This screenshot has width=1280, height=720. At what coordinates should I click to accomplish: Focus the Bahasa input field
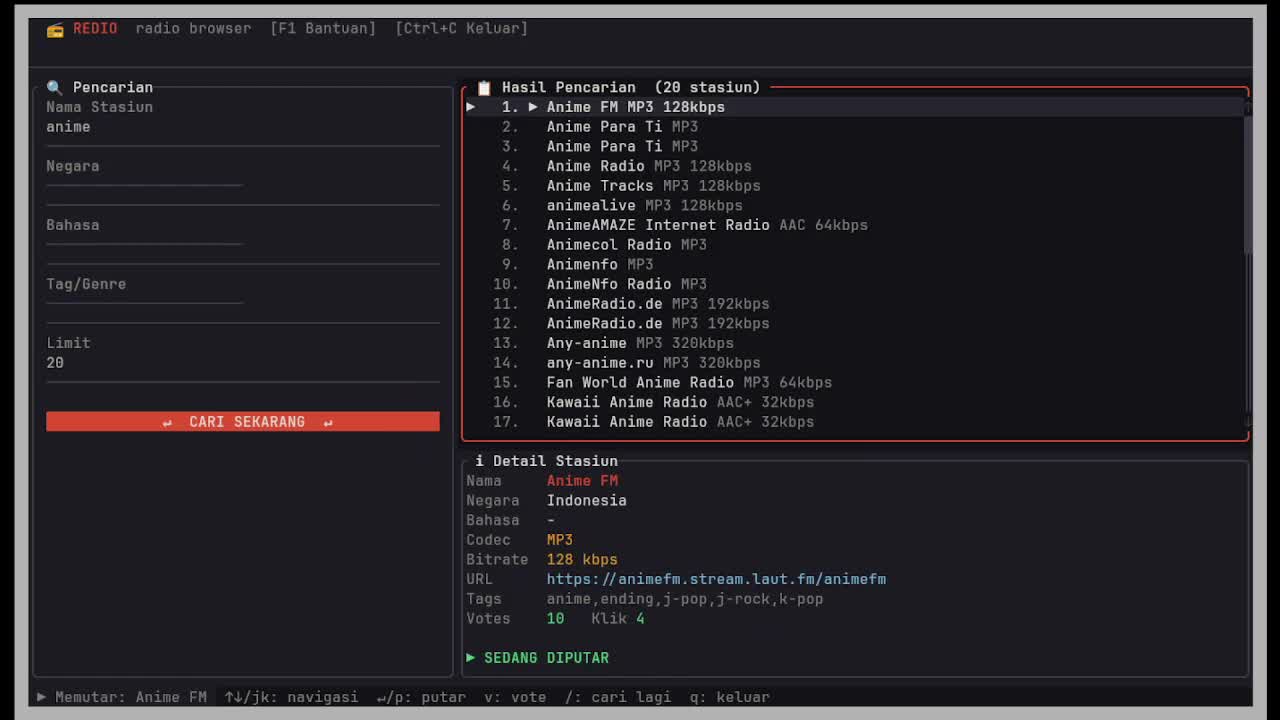(x=243, y=245)
